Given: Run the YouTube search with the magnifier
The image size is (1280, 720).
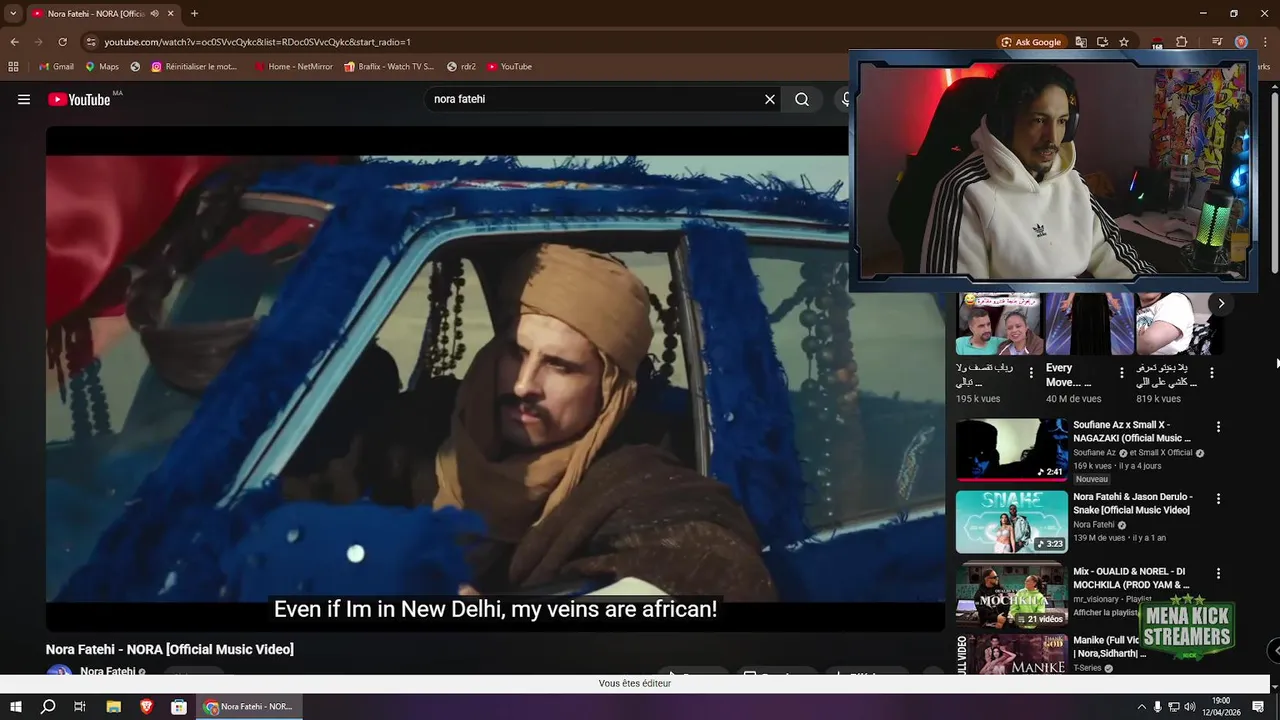Looking at the screenshot, I should pos(802,99).
